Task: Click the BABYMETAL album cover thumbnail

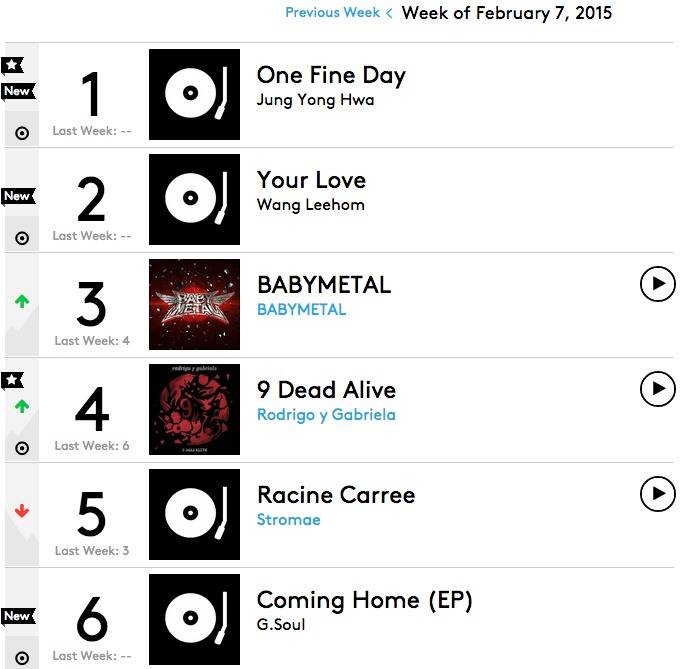Action: 194,304
